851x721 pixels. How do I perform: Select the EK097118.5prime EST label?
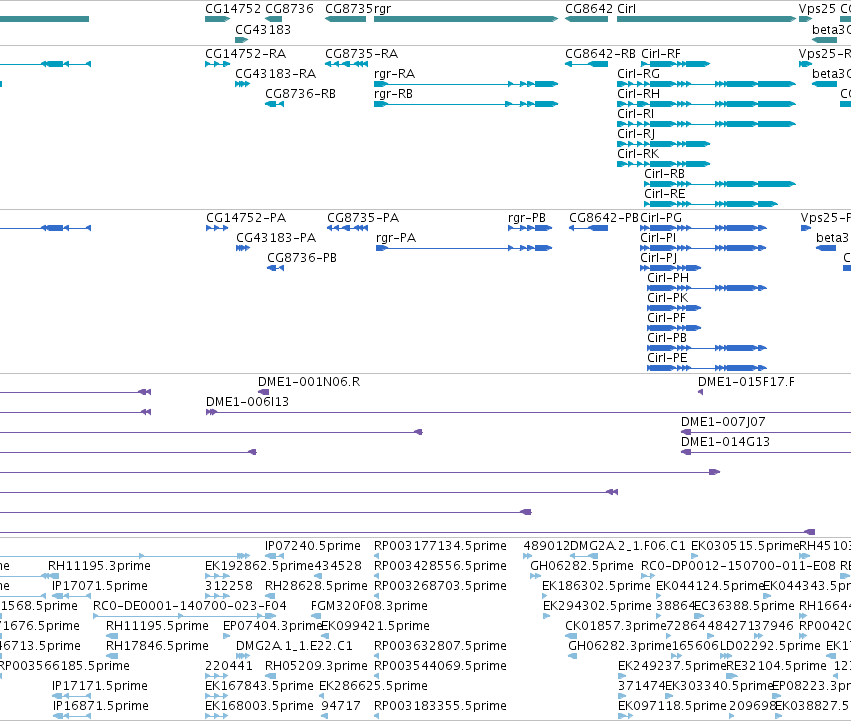coord(672,706)
